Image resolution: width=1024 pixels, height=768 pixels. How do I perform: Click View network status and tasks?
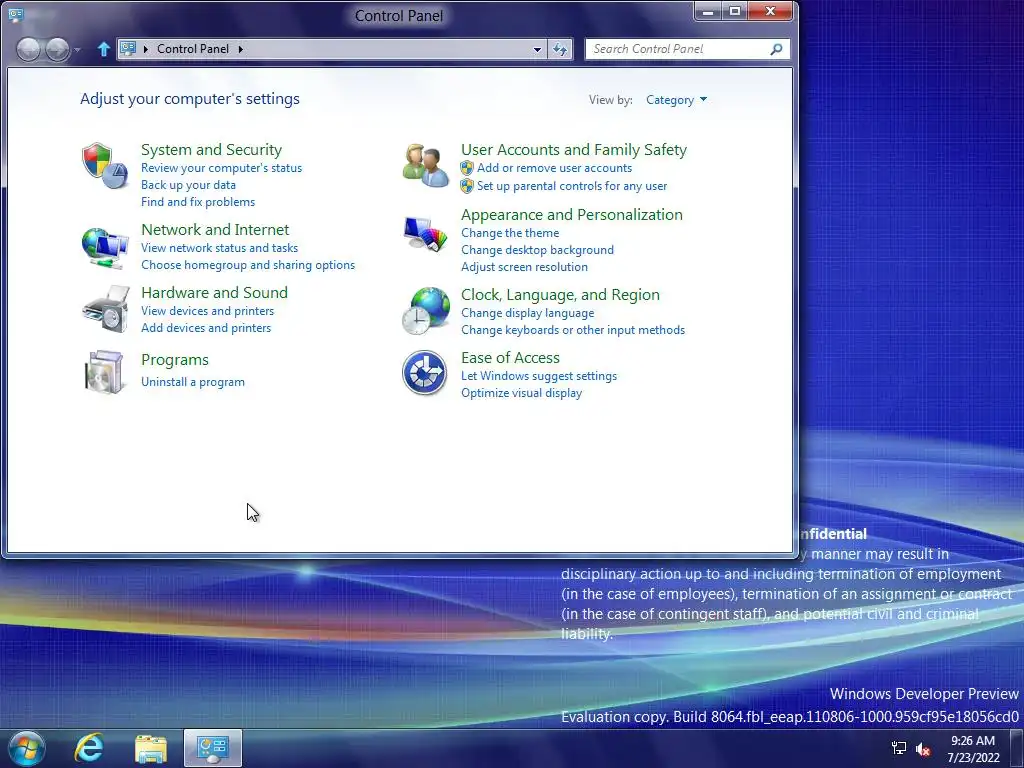219,248
